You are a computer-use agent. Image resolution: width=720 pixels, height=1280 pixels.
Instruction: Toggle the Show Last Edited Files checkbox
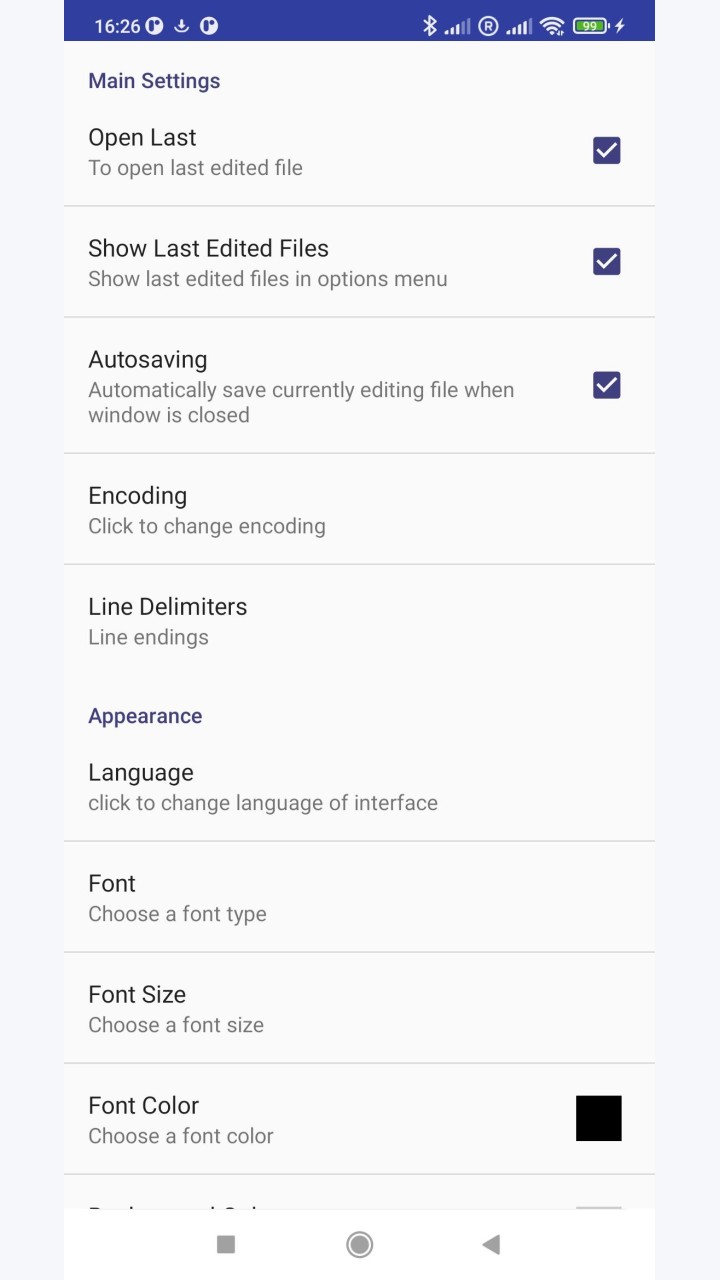(607, 262)
